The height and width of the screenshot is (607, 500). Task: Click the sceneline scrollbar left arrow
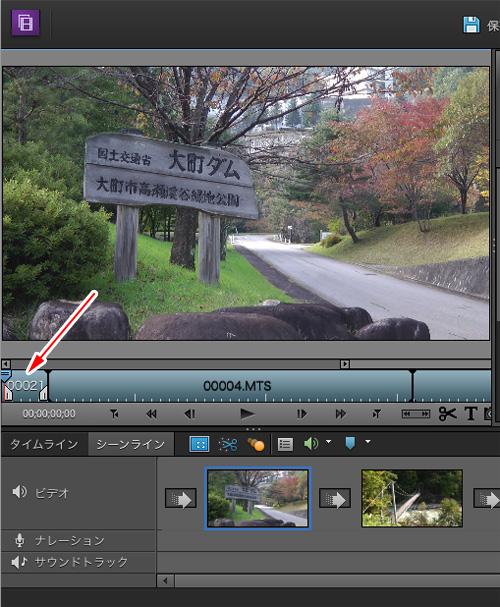(x=166, y=581)
